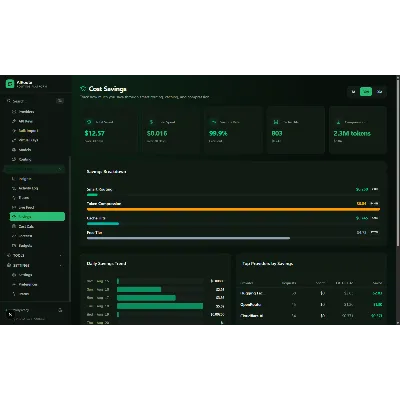Screen dimensions: 400x400
Task: Click the Daily Savings Trend heading
Action: [106, 264]
